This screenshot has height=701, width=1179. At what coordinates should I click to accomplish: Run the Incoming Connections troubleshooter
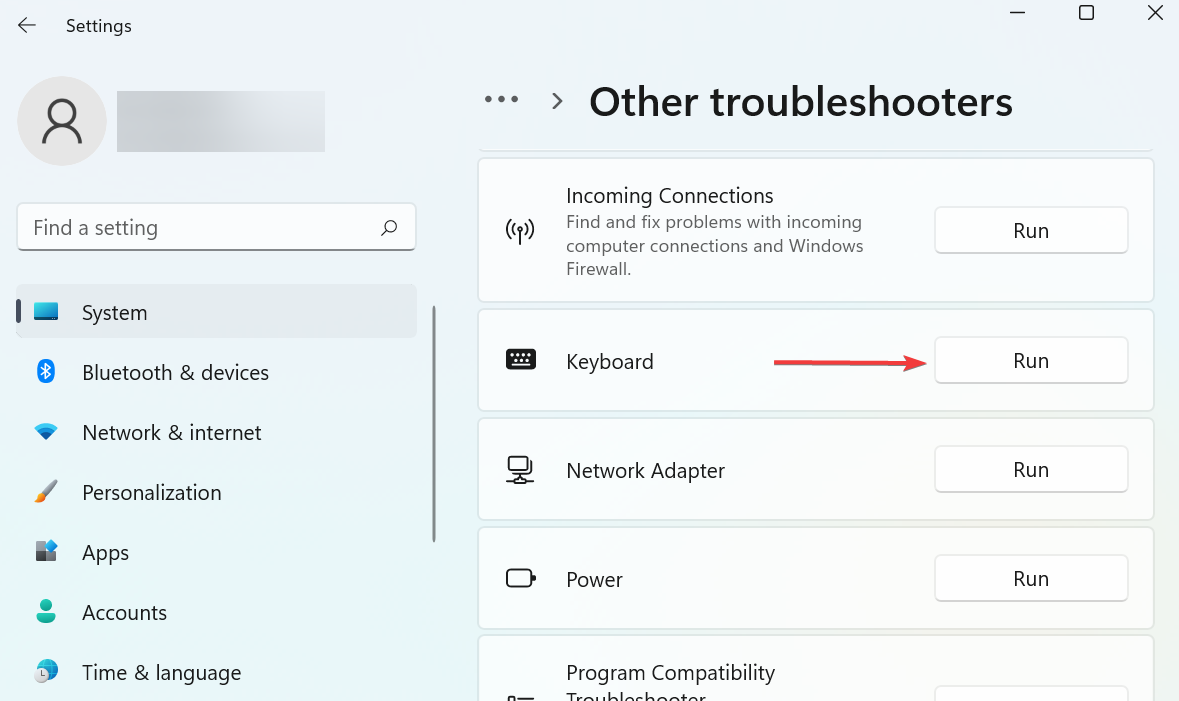pos(1031,231)
